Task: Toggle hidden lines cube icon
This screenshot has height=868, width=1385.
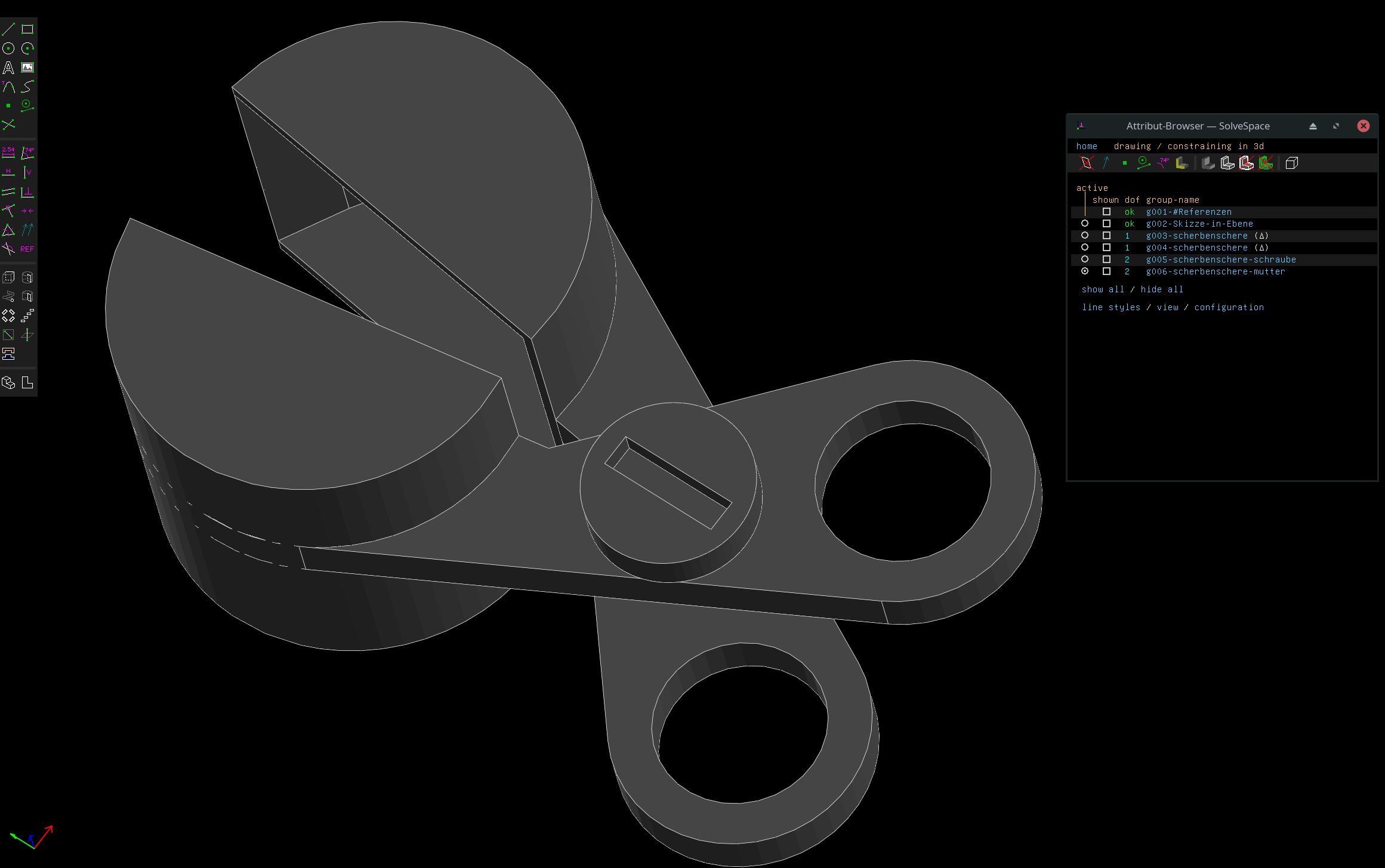Action: click(x=1292, y=163)
